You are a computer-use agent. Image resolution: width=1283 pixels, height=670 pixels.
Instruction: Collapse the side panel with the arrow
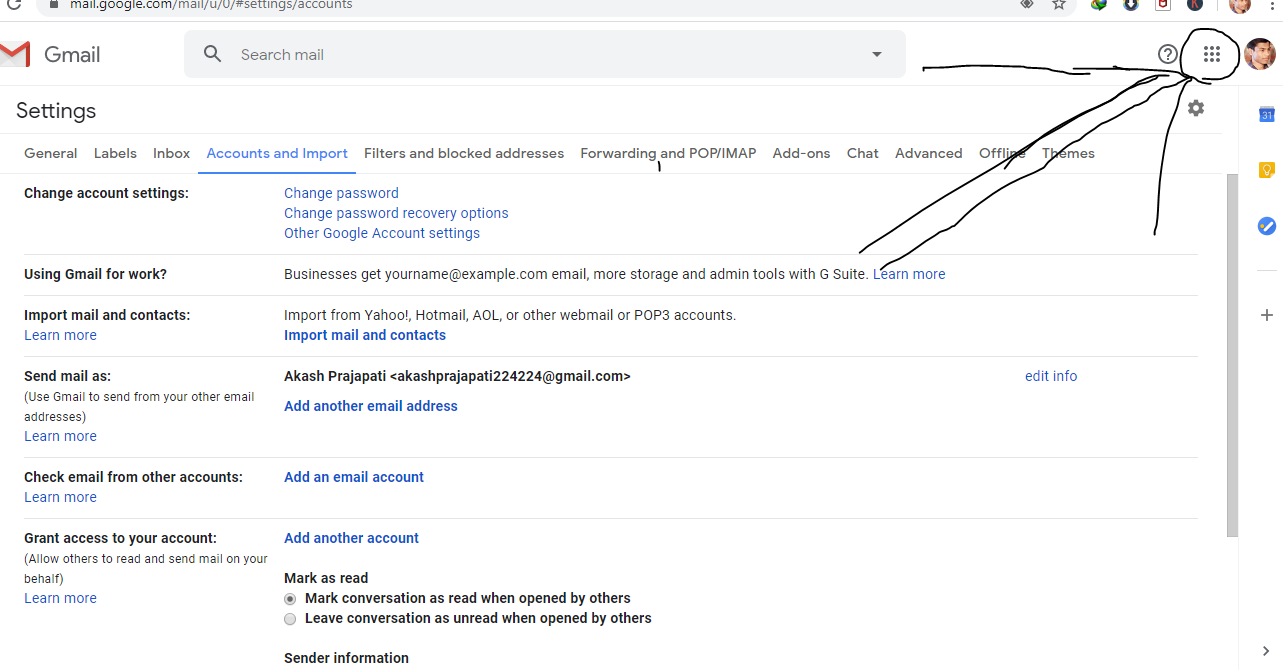(x=1266, y=651)
